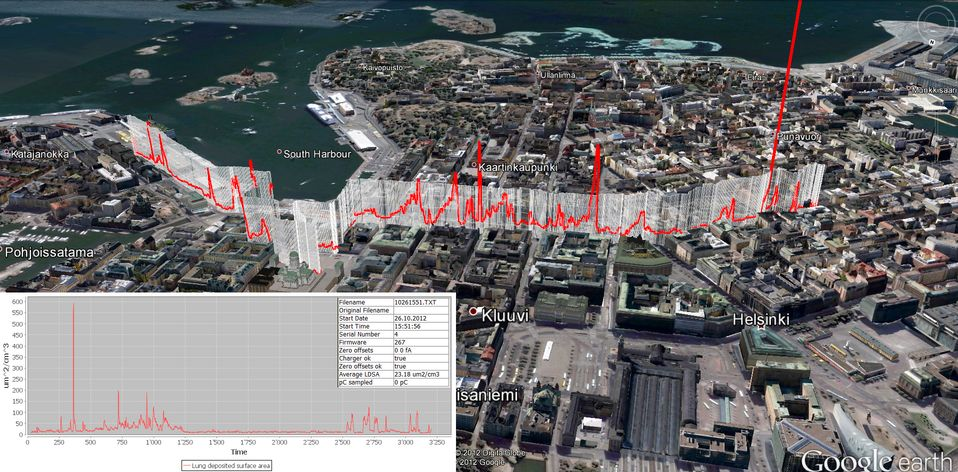Select the 23.18 um2/cm3 value

pyautogui.click(x=417, y=374)
